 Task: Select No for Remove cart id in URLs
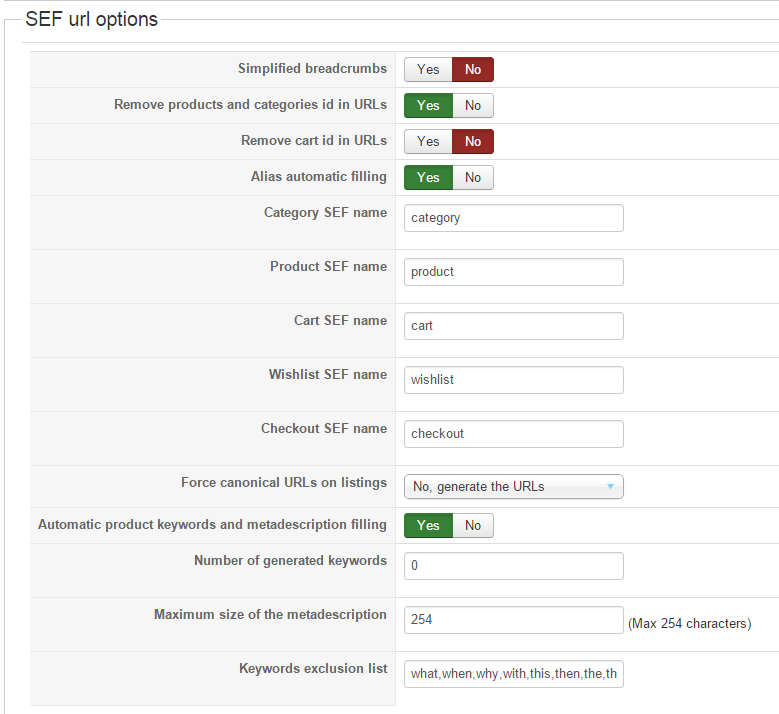click(473, 142)
